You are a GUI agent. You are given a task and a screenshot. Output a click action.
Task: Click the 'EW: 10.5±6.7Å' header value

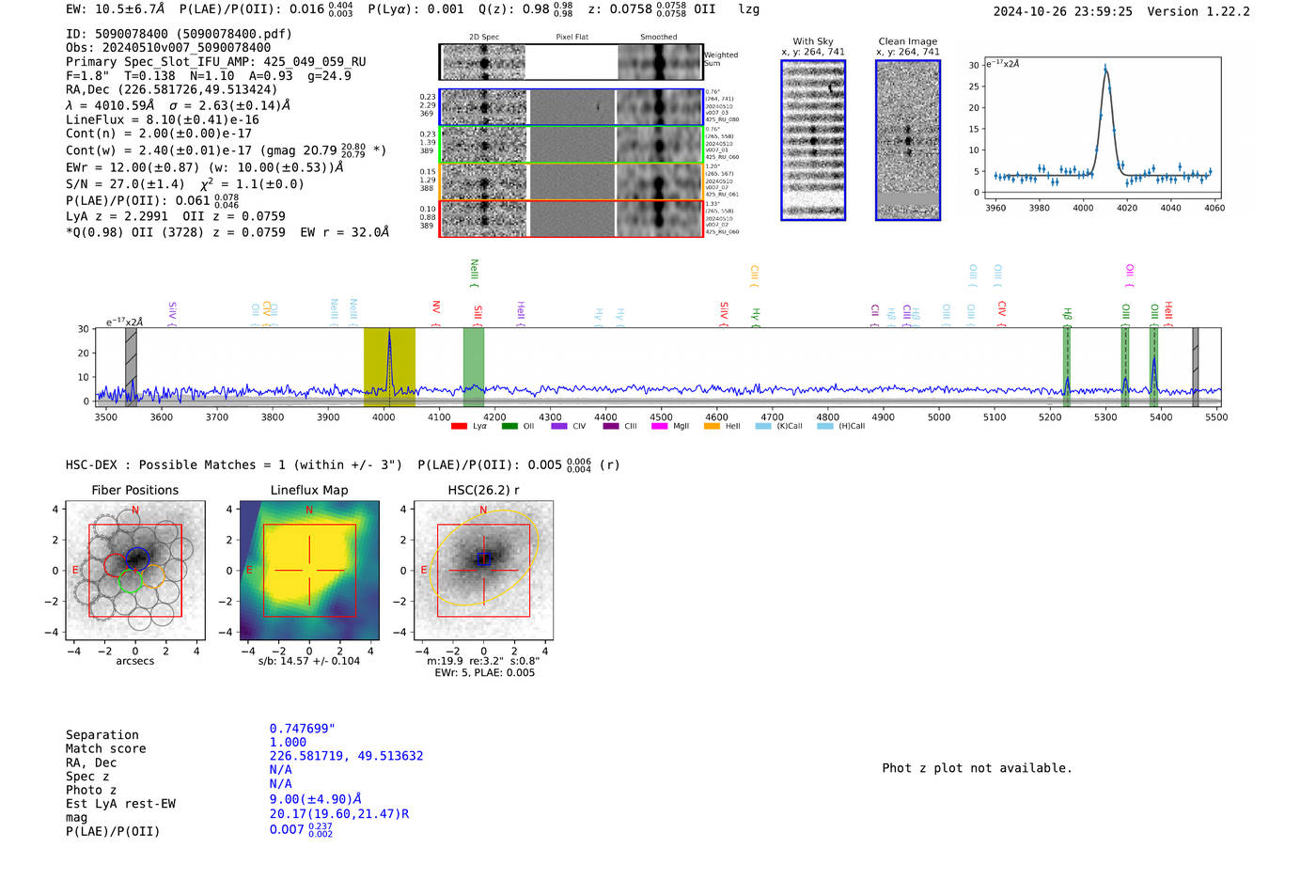[x=116, y=9]
